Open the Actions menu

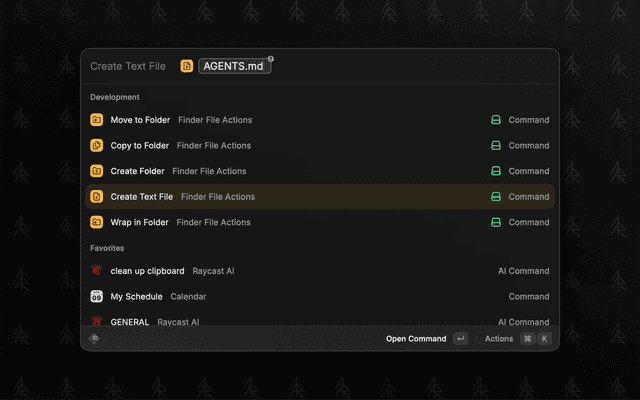click(x=499, y=339)
